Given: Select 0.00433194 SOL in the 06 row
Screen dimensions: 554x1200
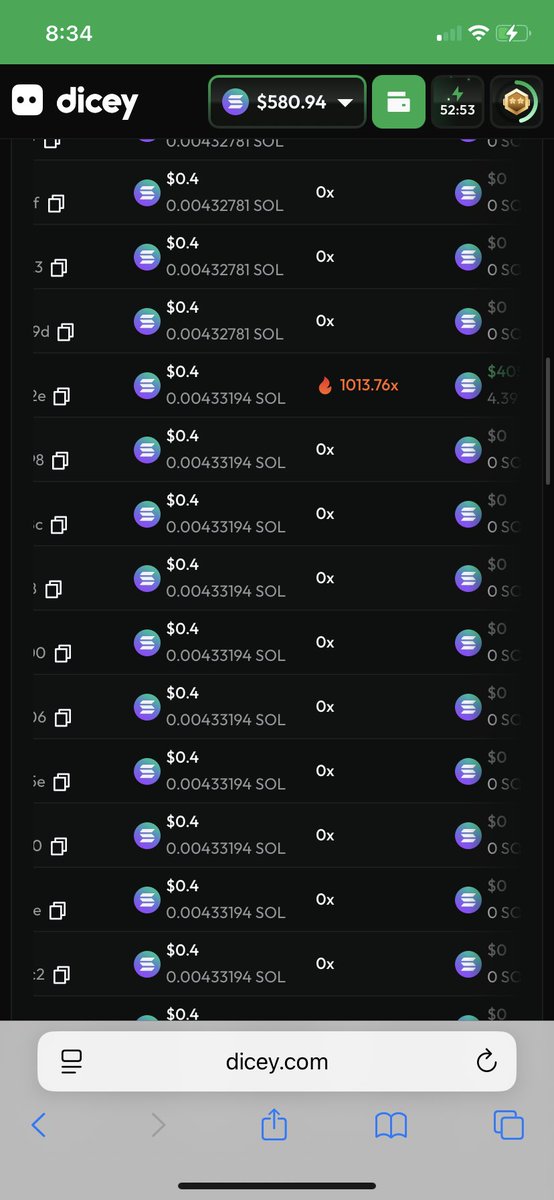Looking at the screenshot, I should 225,719.
